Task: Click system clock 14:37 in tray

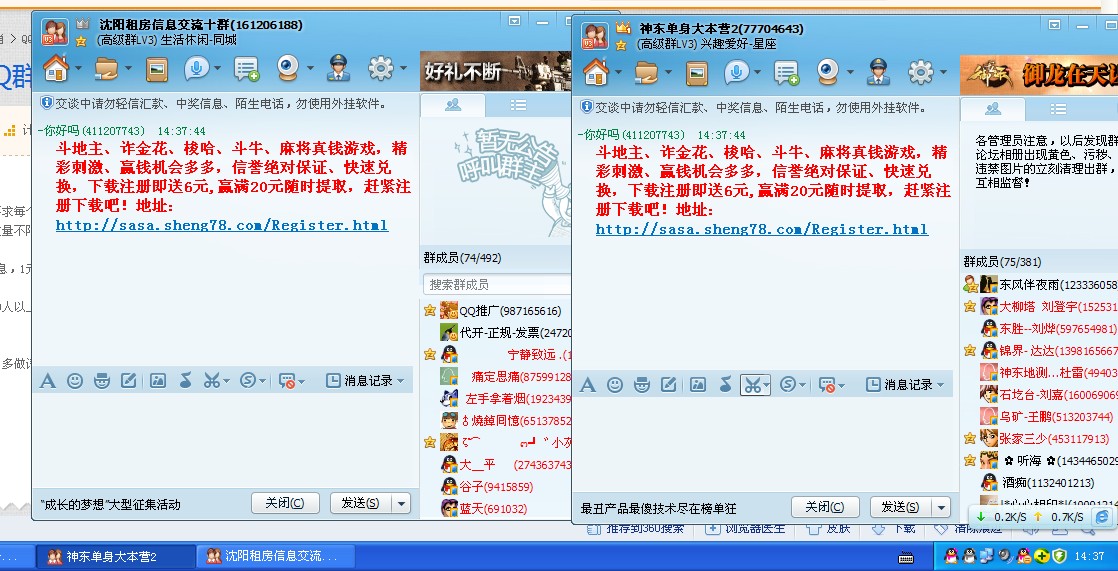Action: (x=1089, y=556)
